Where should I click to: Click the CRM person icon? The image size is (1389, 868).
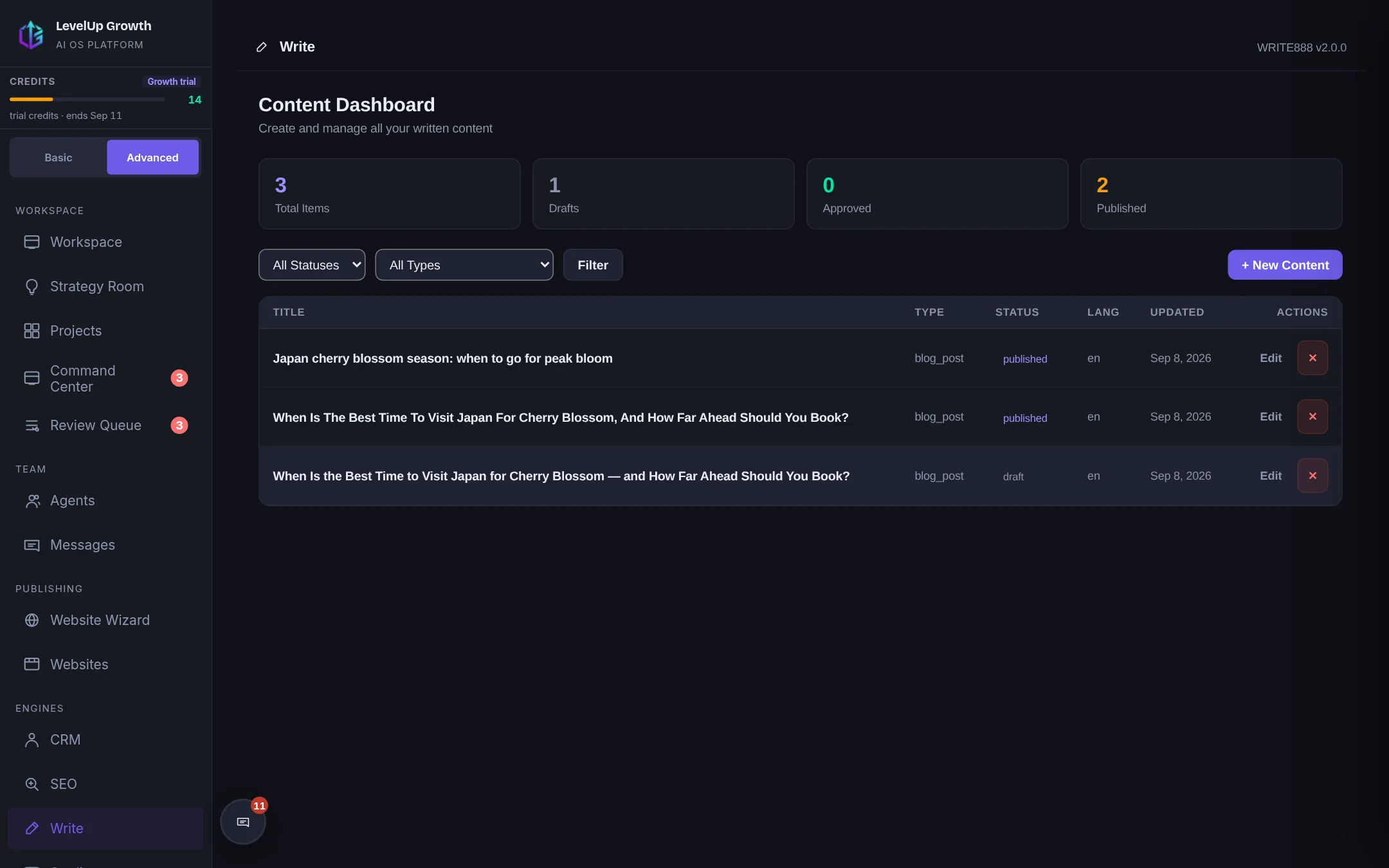[x=32, y=739]
